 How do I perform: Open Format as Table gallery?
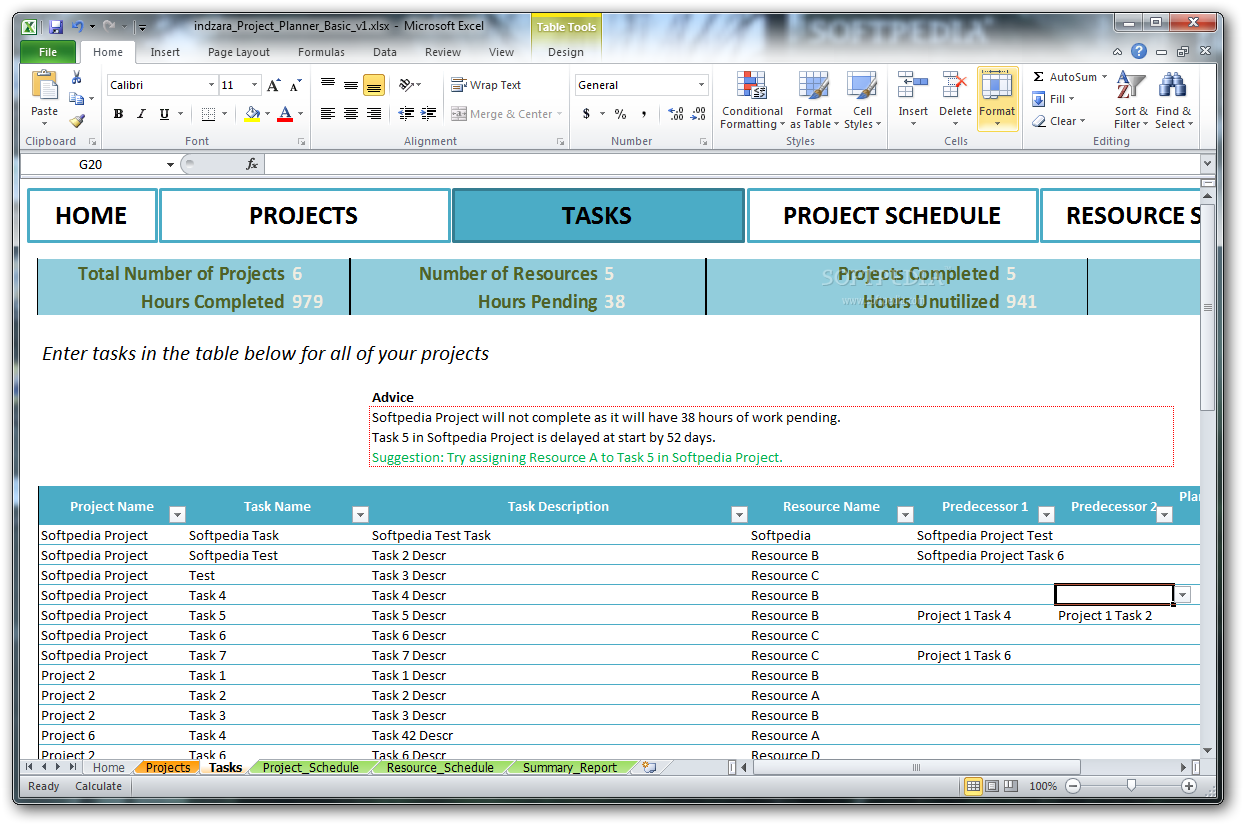[x=813, y=100]
